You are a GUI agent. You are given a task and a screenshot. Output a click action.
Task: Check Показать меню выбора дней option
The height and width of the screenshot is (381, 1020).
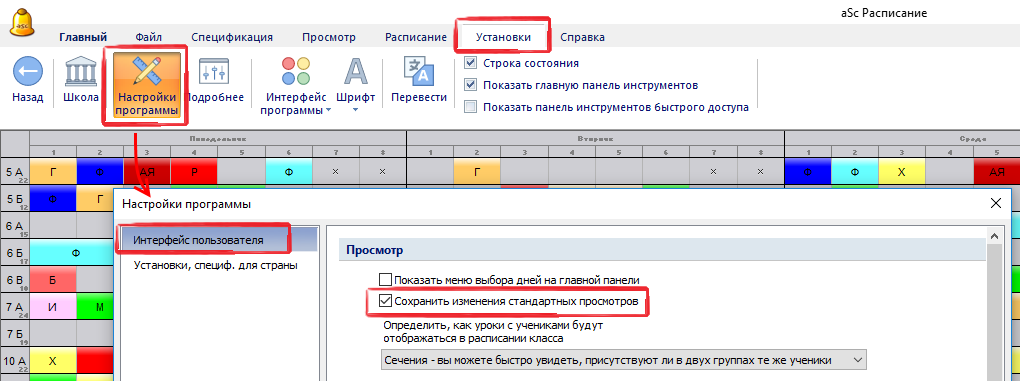point(385,280)
